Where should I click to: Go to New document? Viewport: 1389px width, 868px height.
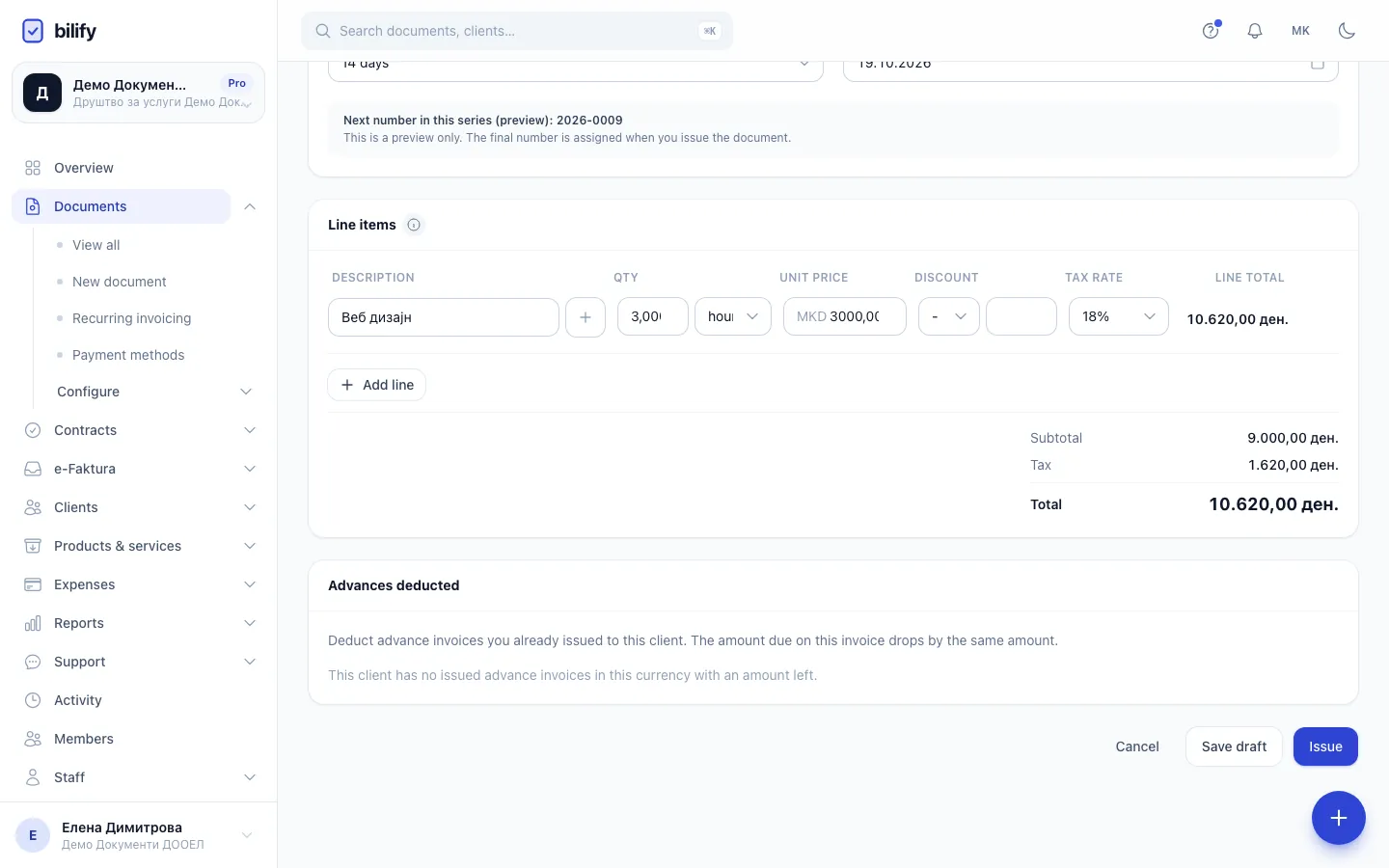(120, 282)
